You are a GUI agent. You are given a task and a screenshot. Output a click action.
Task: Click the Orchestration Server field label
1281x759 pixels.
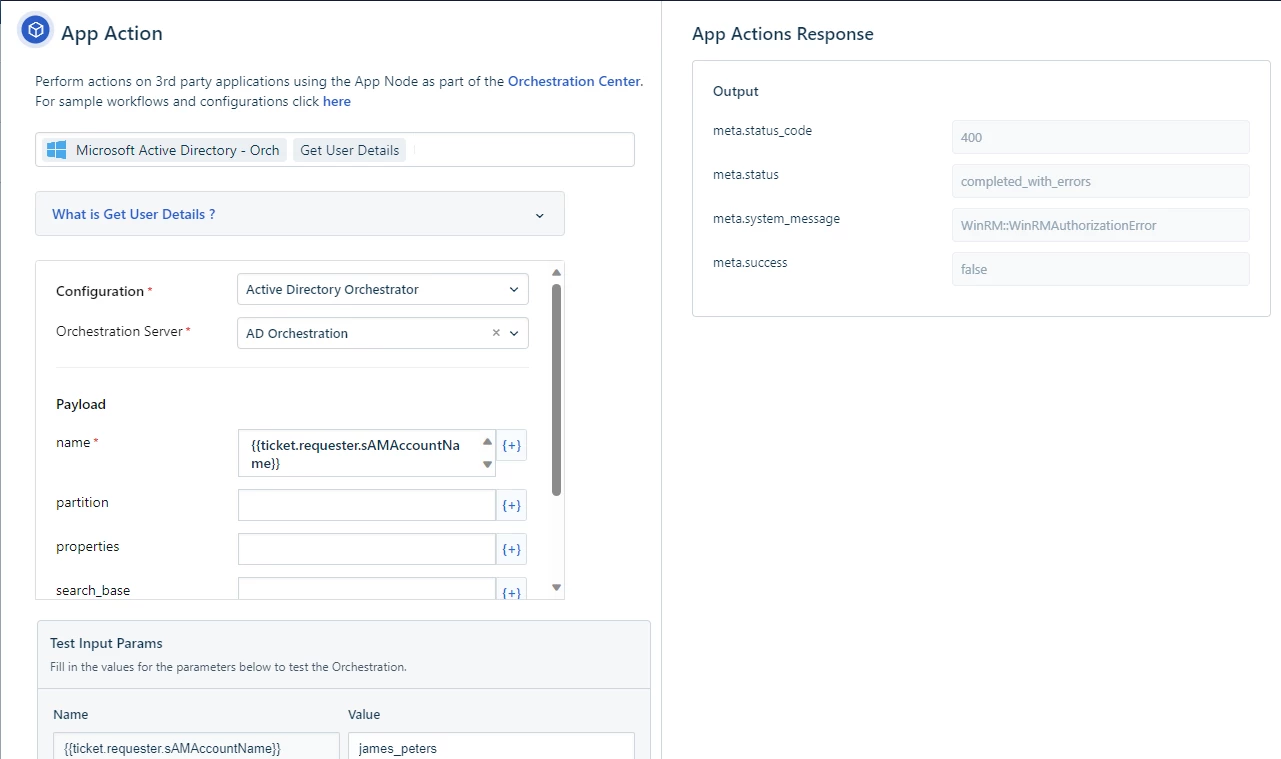[120, 331]
